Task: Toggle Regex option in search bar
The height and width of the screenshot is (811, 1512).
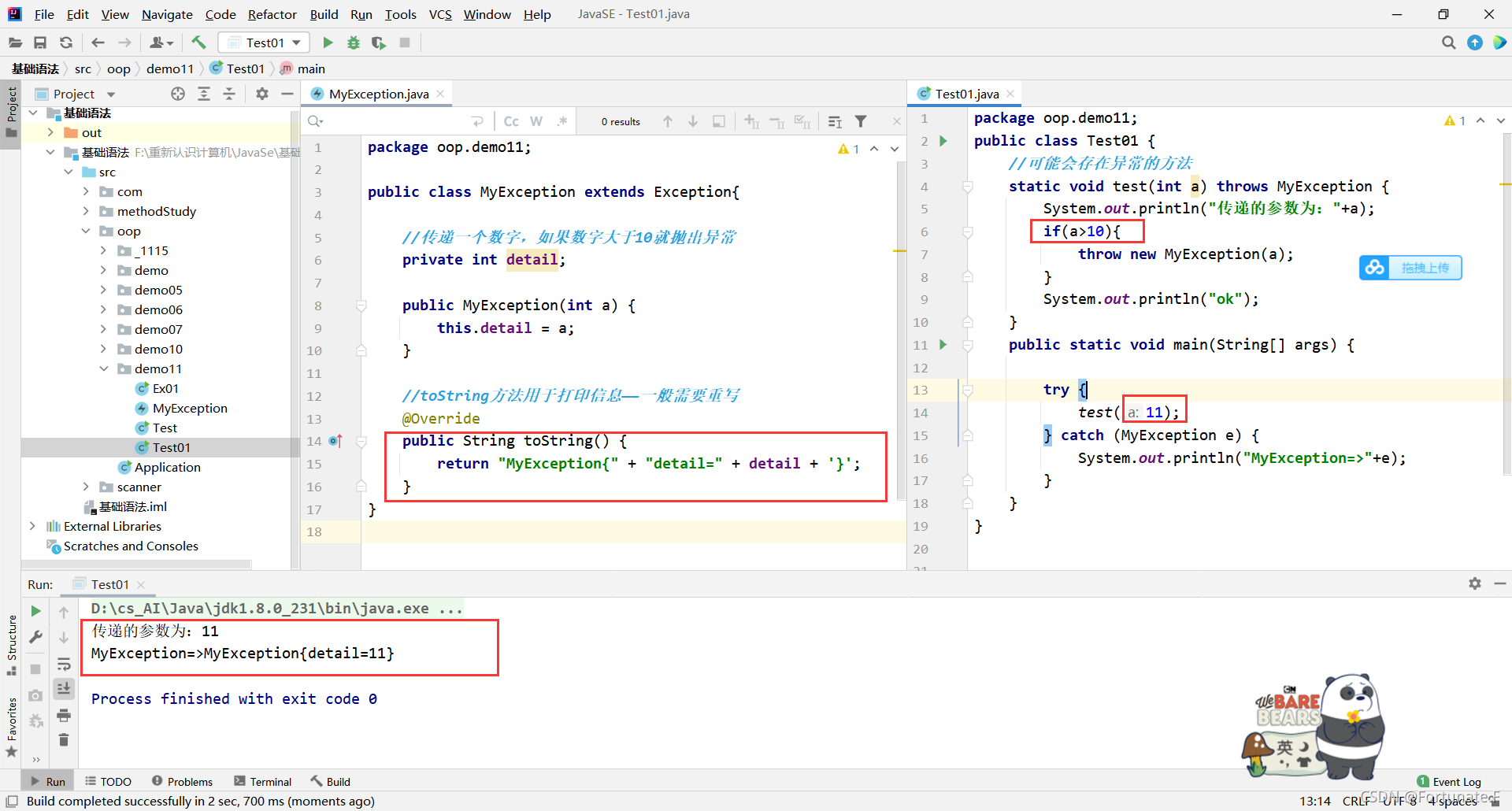Action: pos(561,121)
